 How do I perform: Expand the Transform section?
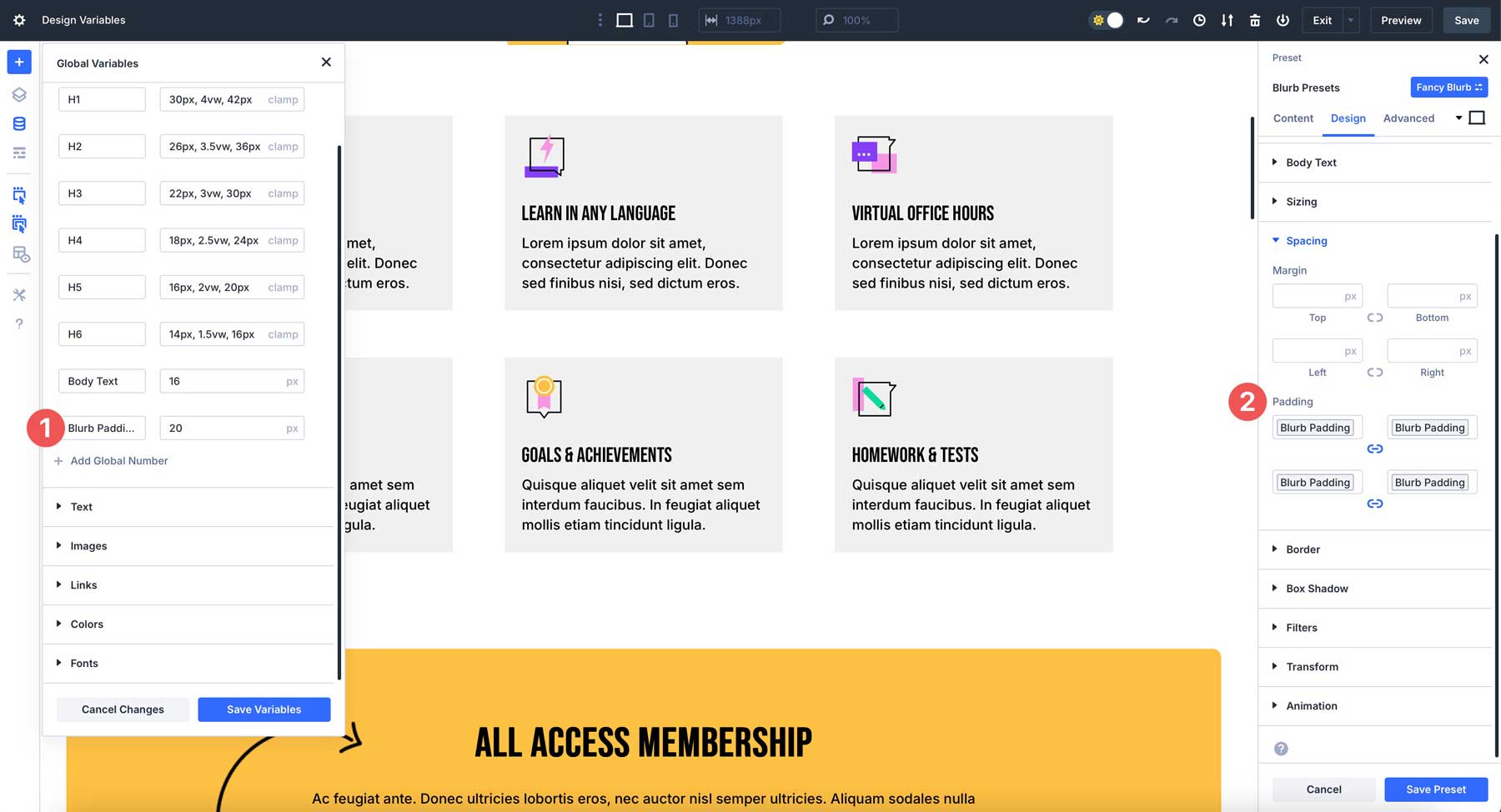[1375, 667]
